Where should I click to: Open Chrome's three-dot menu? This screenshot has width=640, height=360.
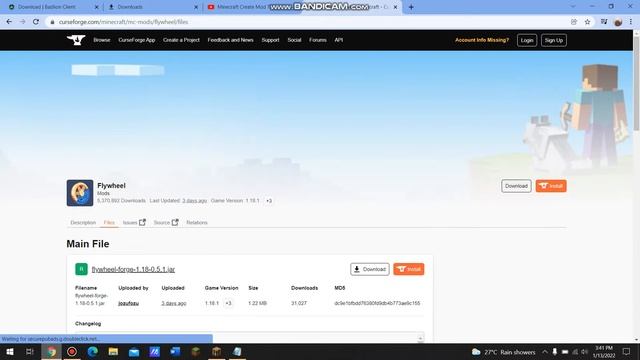click(631, 22)
